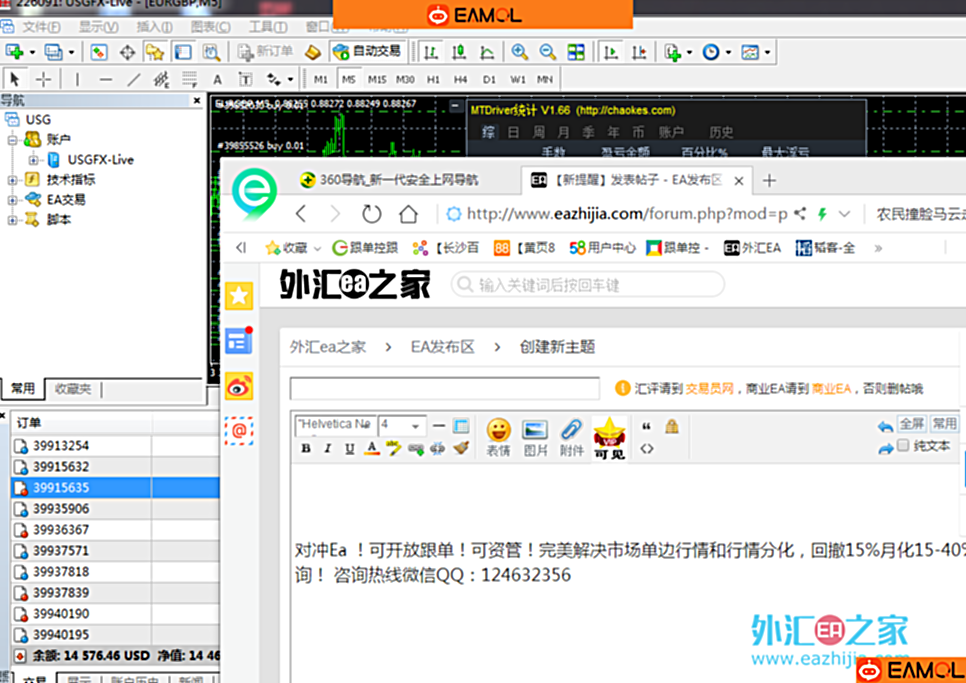Click the 图片 insert image icon
The image size is (966, 683).
coord(535,437)
